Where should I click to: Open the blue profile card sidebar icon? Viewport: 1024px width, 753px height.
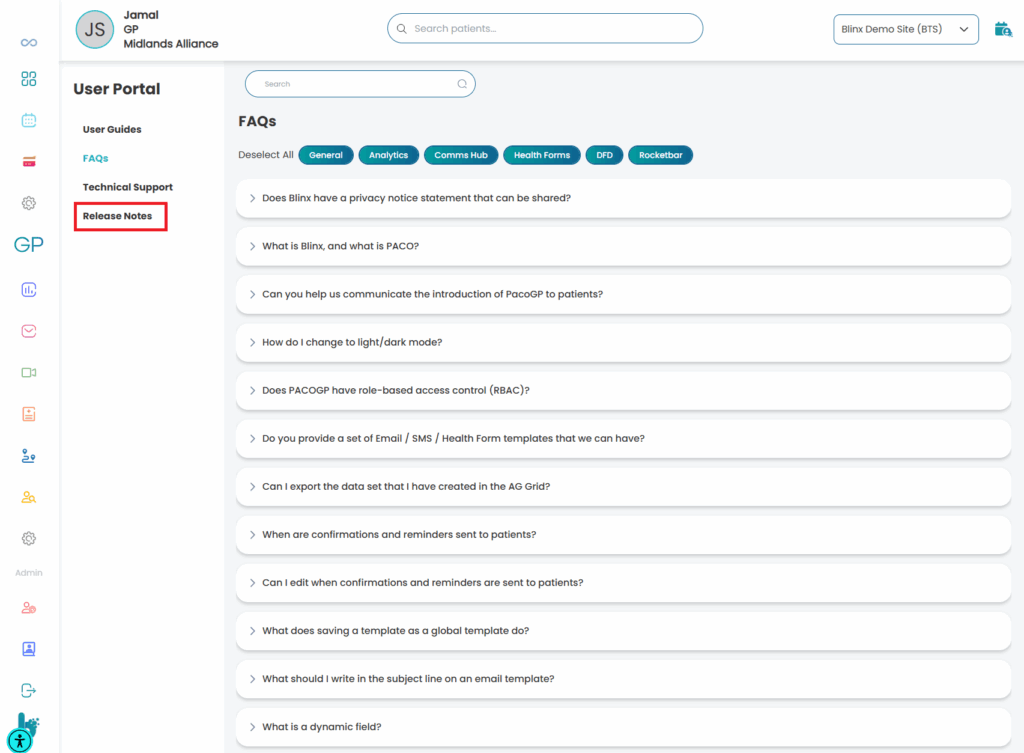click(29, 649)
